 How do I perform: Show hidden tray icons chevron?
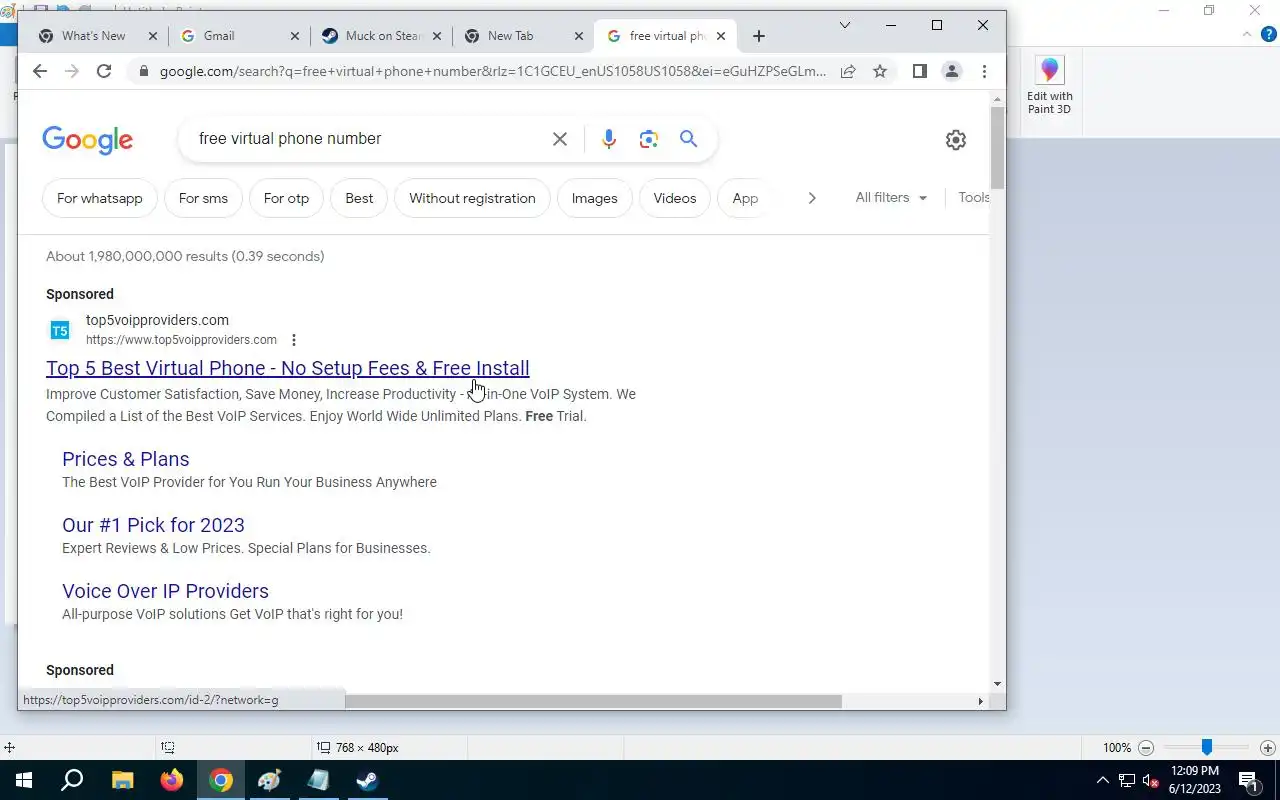(x=1103, y=781)
